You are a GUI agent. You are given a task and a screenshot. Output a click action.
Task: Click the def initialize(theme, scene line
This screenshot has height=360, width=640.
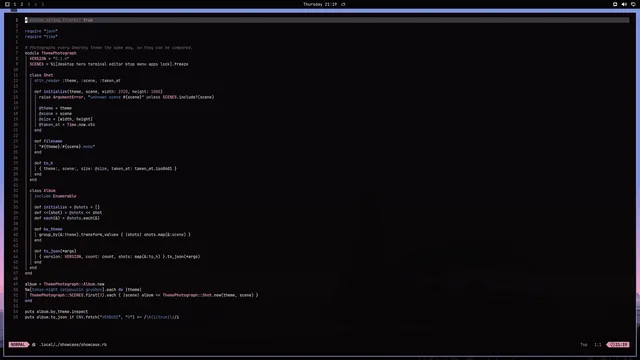coord(98,92)
